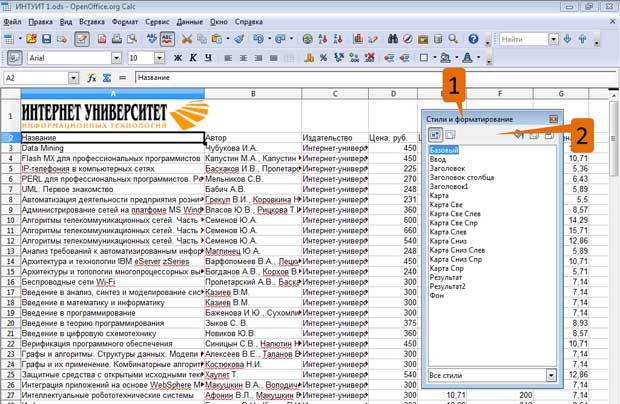Sort Descending icon

338,39
